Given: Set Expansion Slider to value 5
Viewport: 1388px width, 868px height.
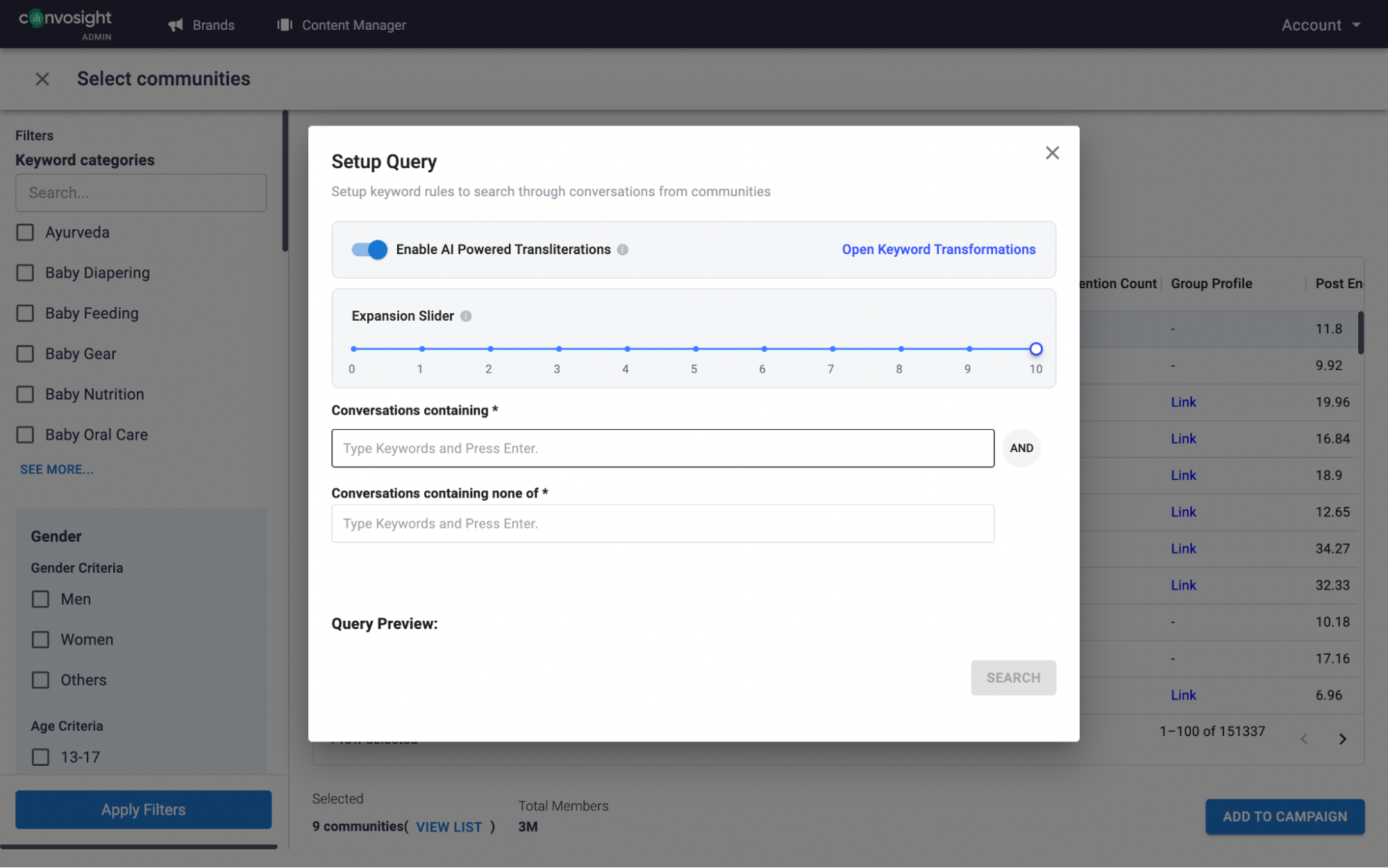Looking at the screenshot, I should [x=695, y=349].
